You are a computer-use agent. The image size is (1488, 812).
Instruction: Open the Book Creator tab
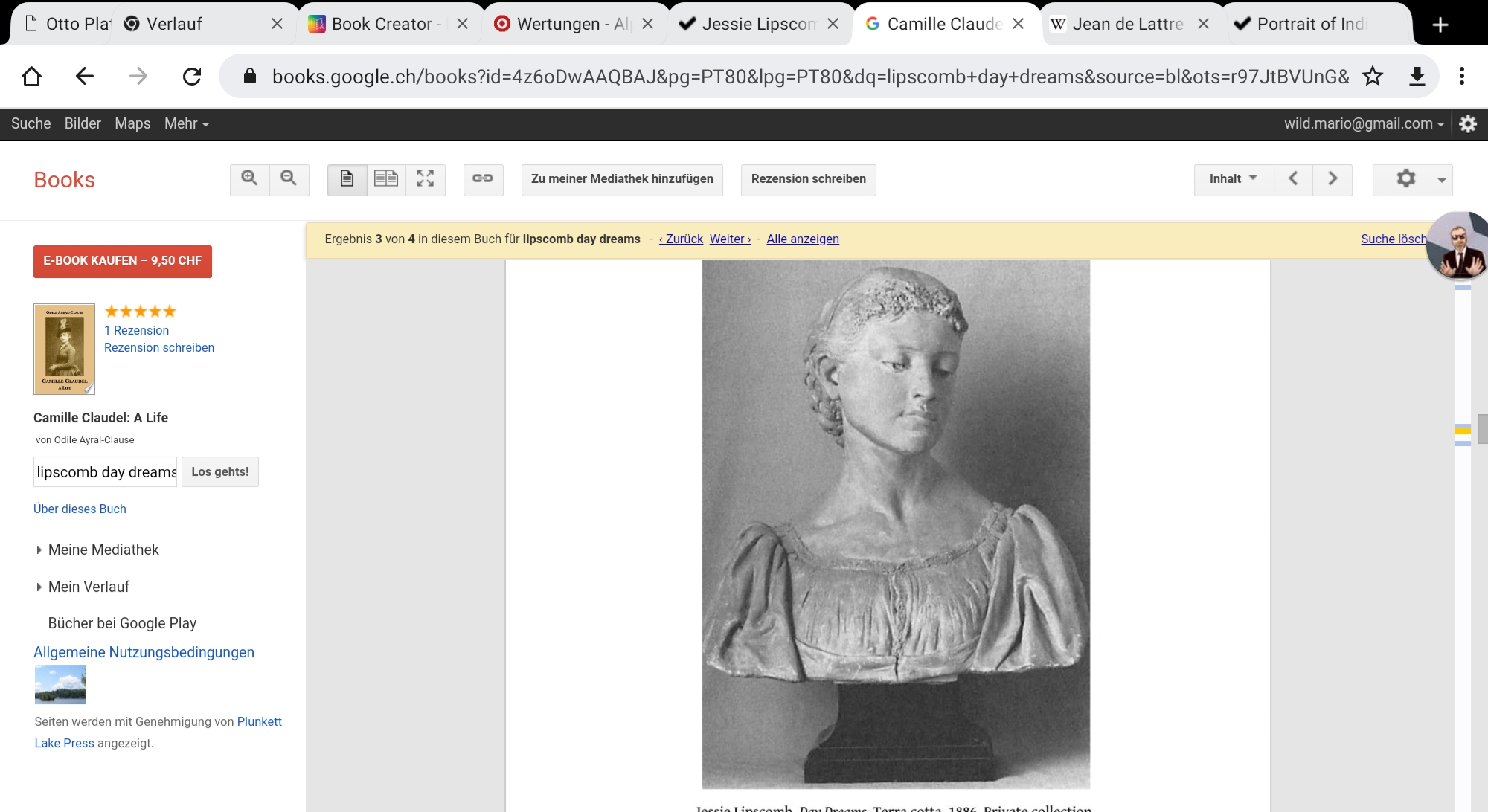click(x=381, y=24)
